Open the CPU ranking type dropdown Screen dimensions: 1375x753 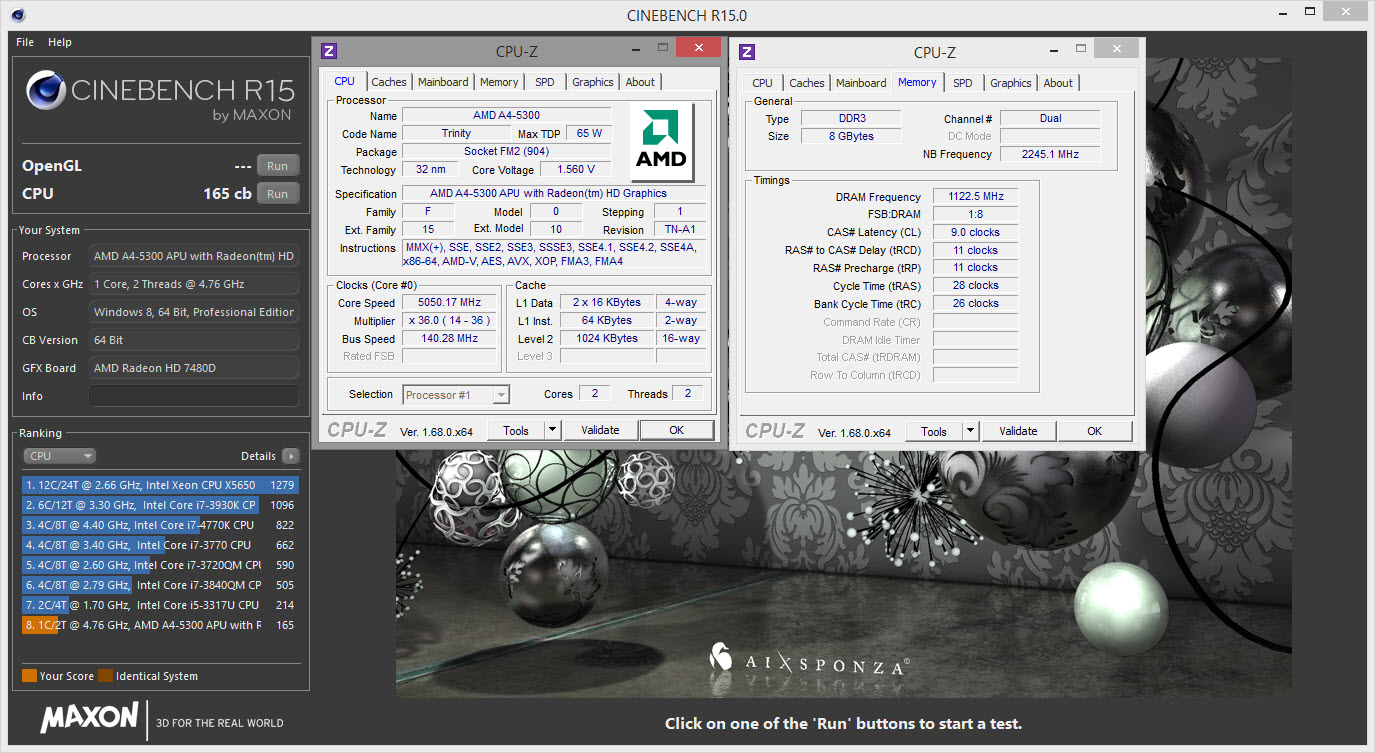(x=59, y=456)
